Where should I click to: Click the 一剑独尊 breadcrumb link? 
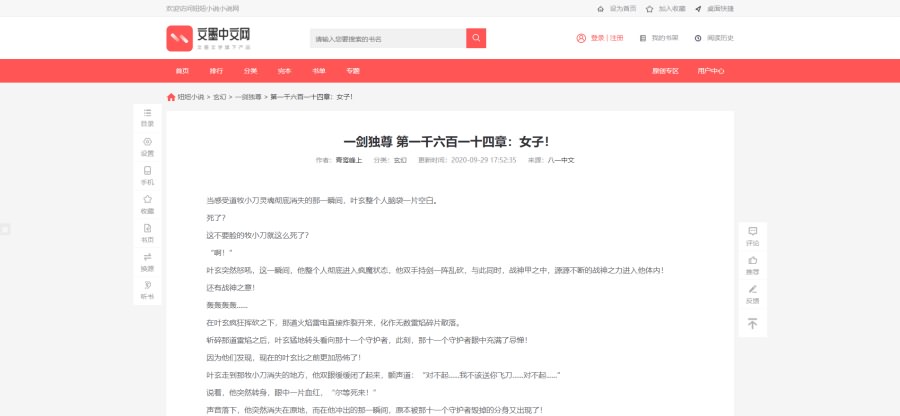[x=248, y=97]
